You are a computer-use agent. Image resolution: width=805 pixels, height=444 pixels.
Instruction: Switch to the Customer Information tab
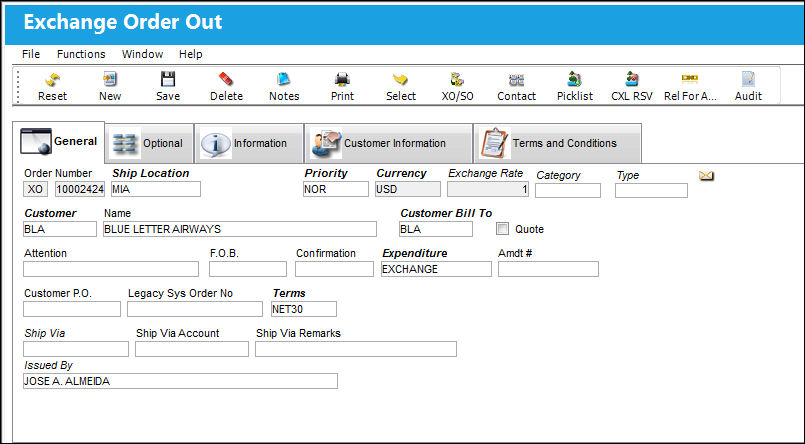[389, 143]
